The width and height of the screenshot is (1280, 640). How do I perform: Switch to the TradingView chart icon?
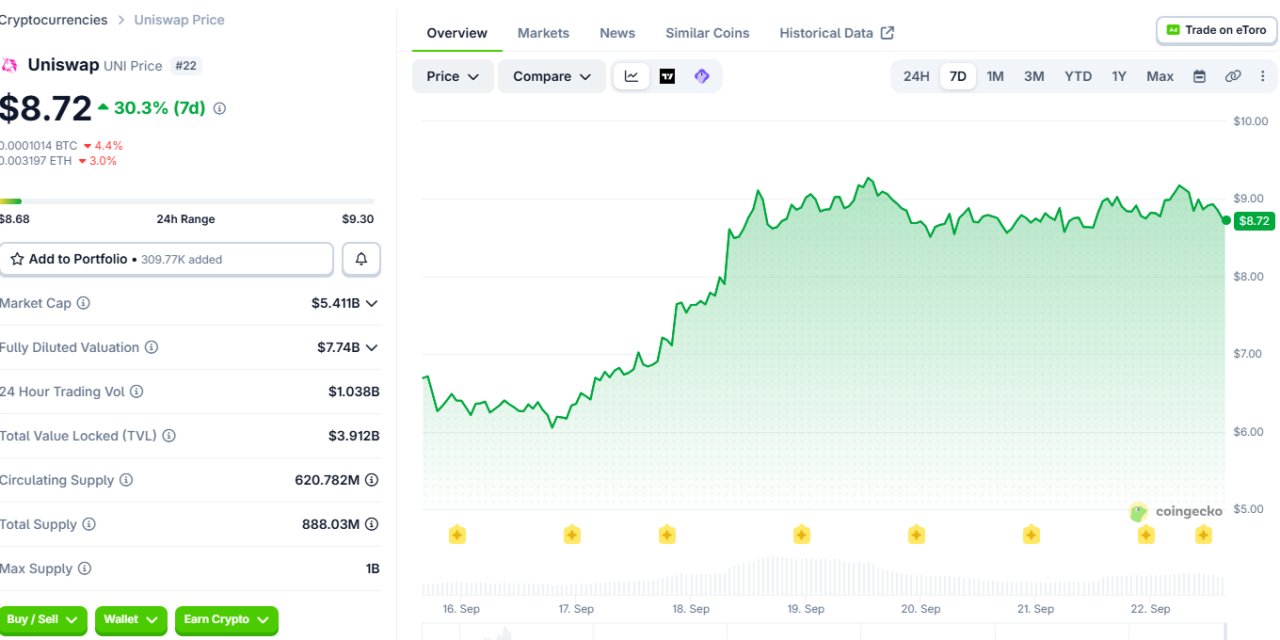(667, 76)
